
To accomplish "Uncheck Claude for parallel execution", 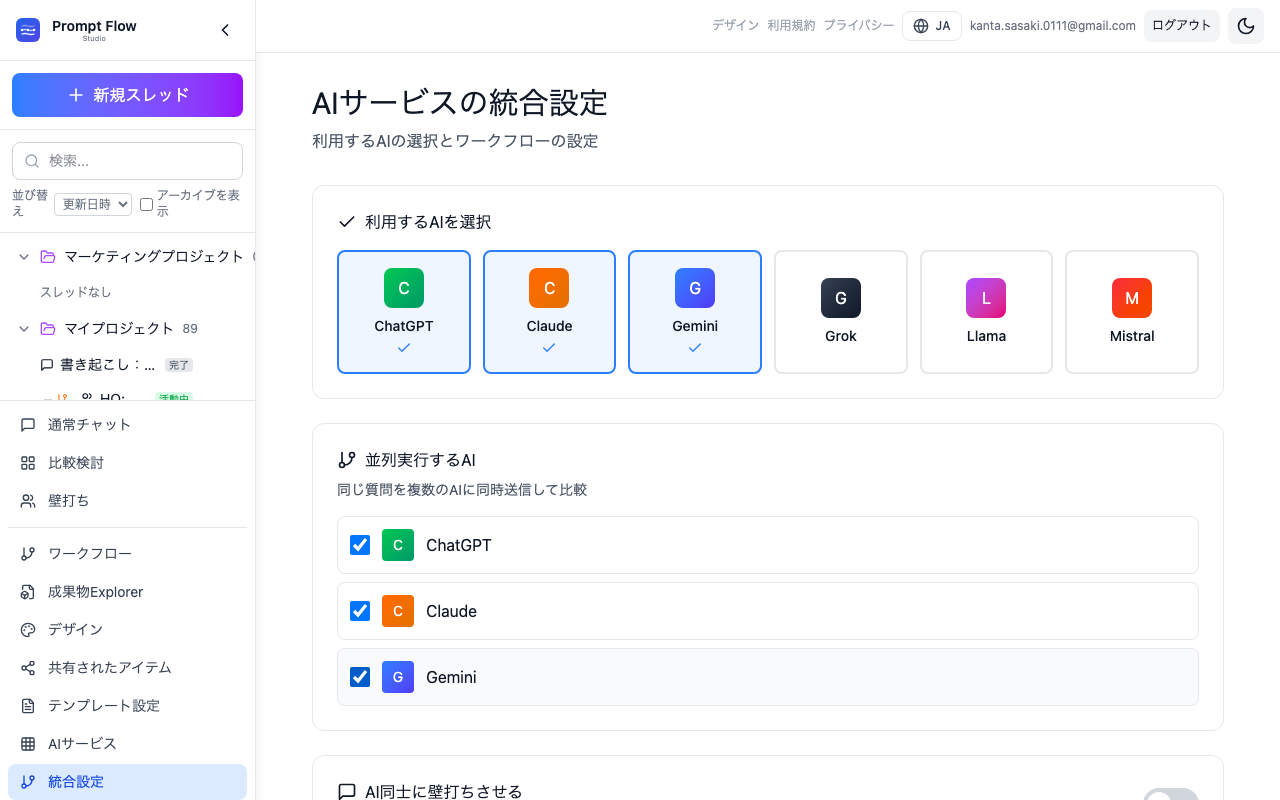I will point(360,611).
